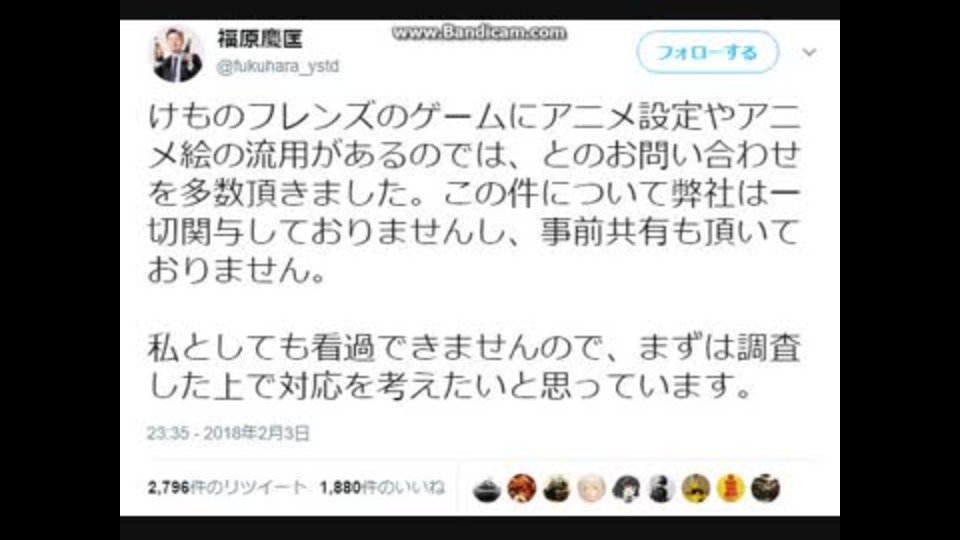This screenshot has width=960, height=540.
Task: Click the second paragraph starting 私としても
Action: tap(474, 367)
